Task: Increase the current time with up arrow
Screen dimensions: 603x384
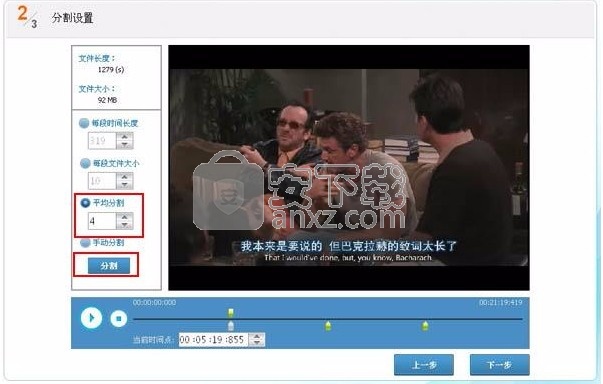Action: point(257,336)
